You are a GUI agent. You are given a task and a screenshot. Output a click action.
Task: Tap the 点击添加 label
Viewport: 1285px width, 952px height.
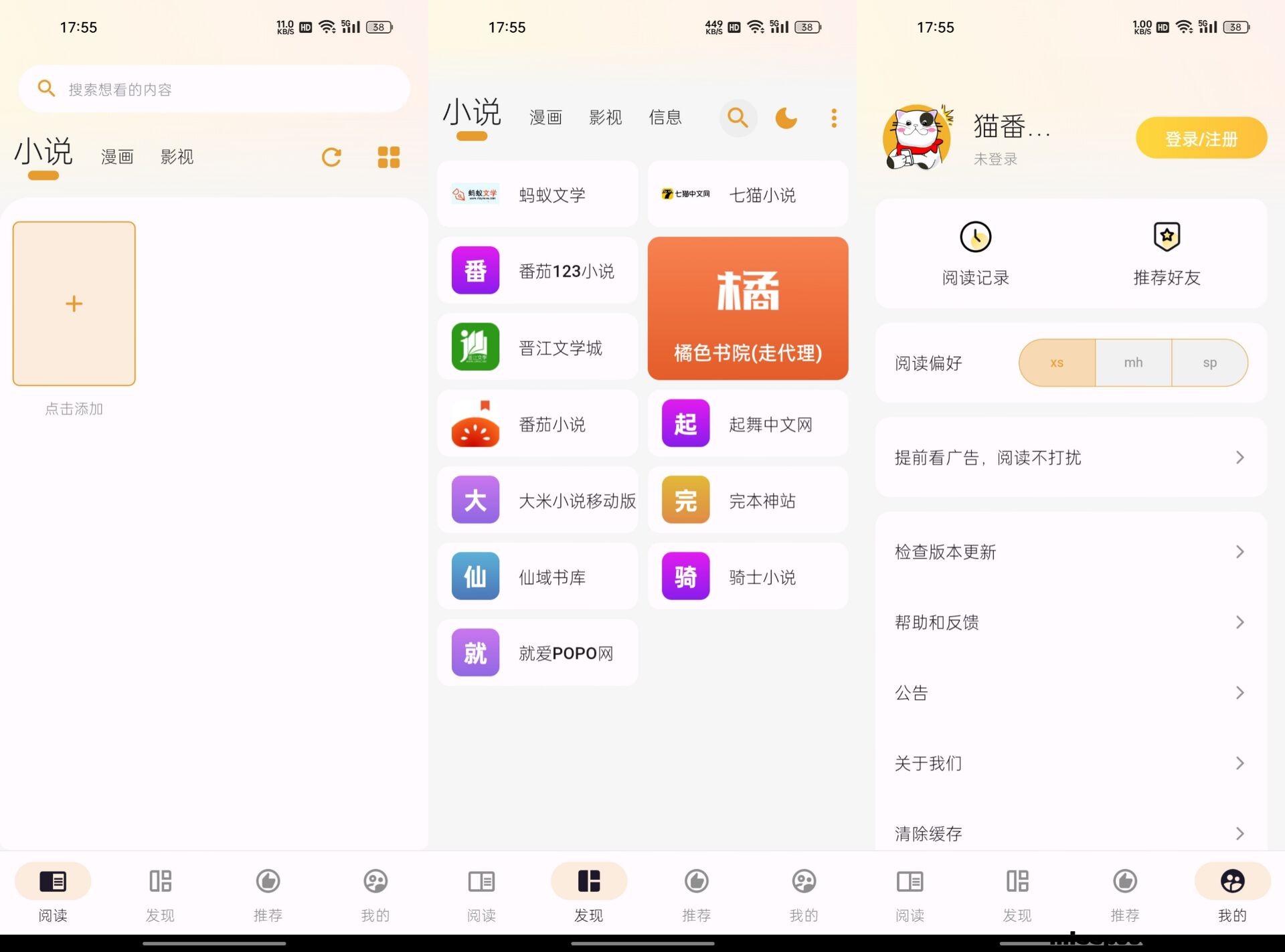(74, 409)
